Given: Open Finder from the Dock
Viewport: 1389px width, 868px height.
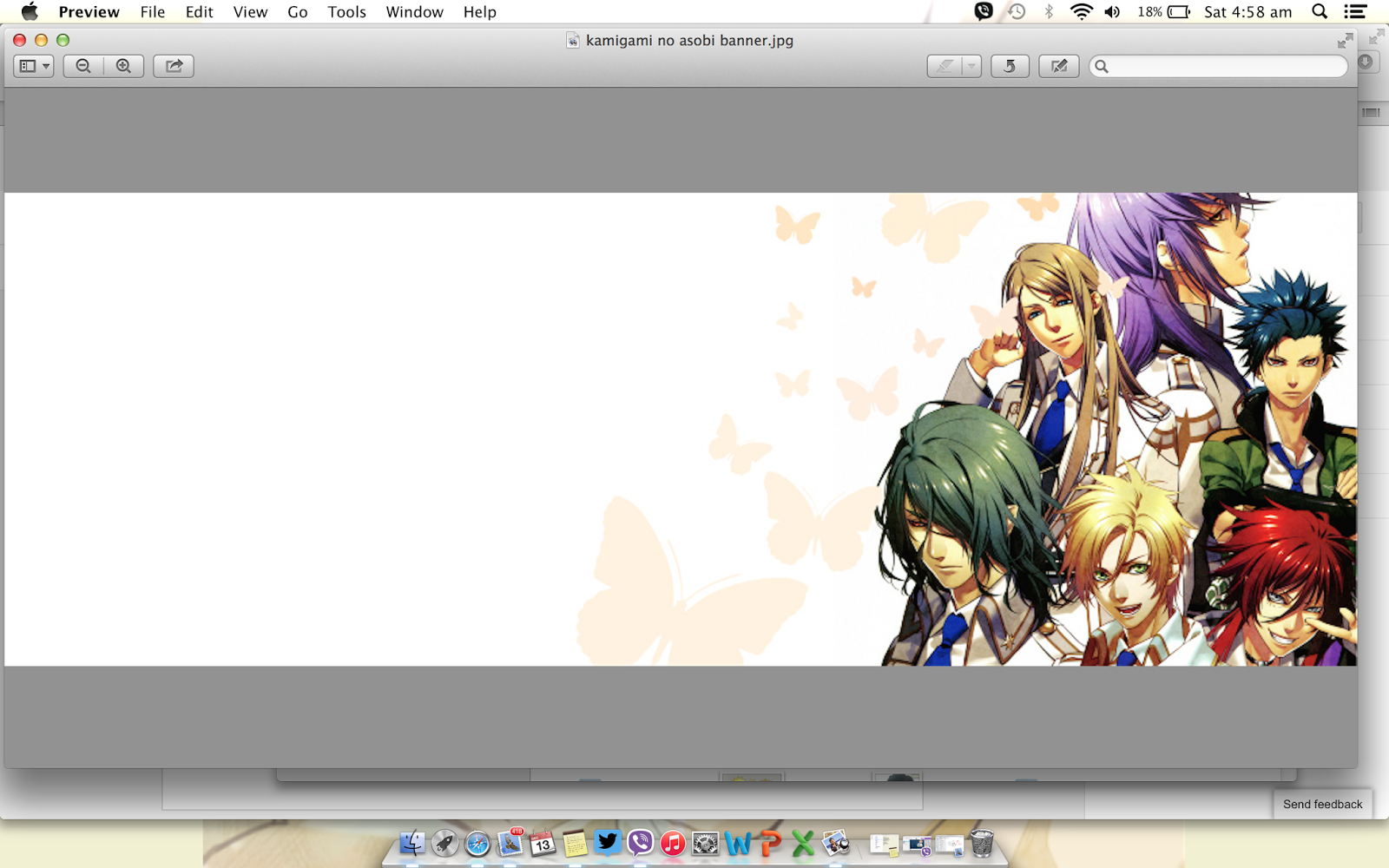Looking at the screenshot, I should (412, 843).
